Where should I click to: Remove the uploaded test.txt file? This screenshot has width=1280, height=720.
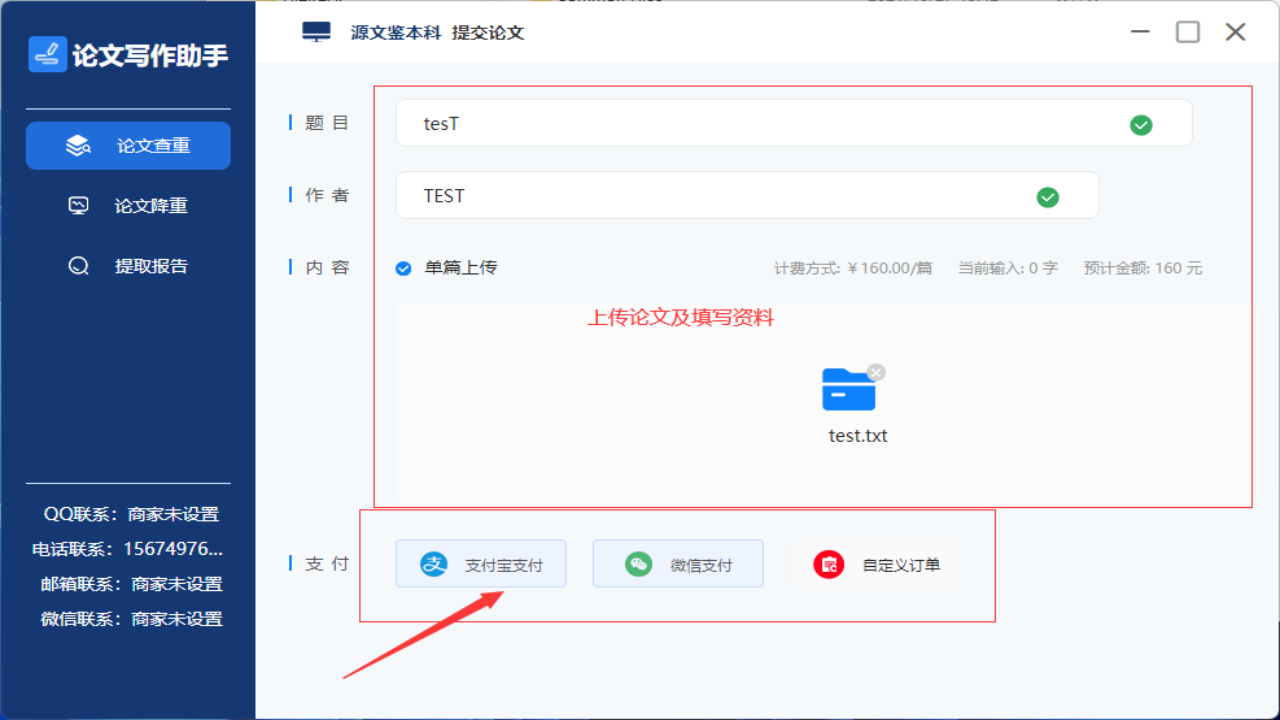pos(875,371)
